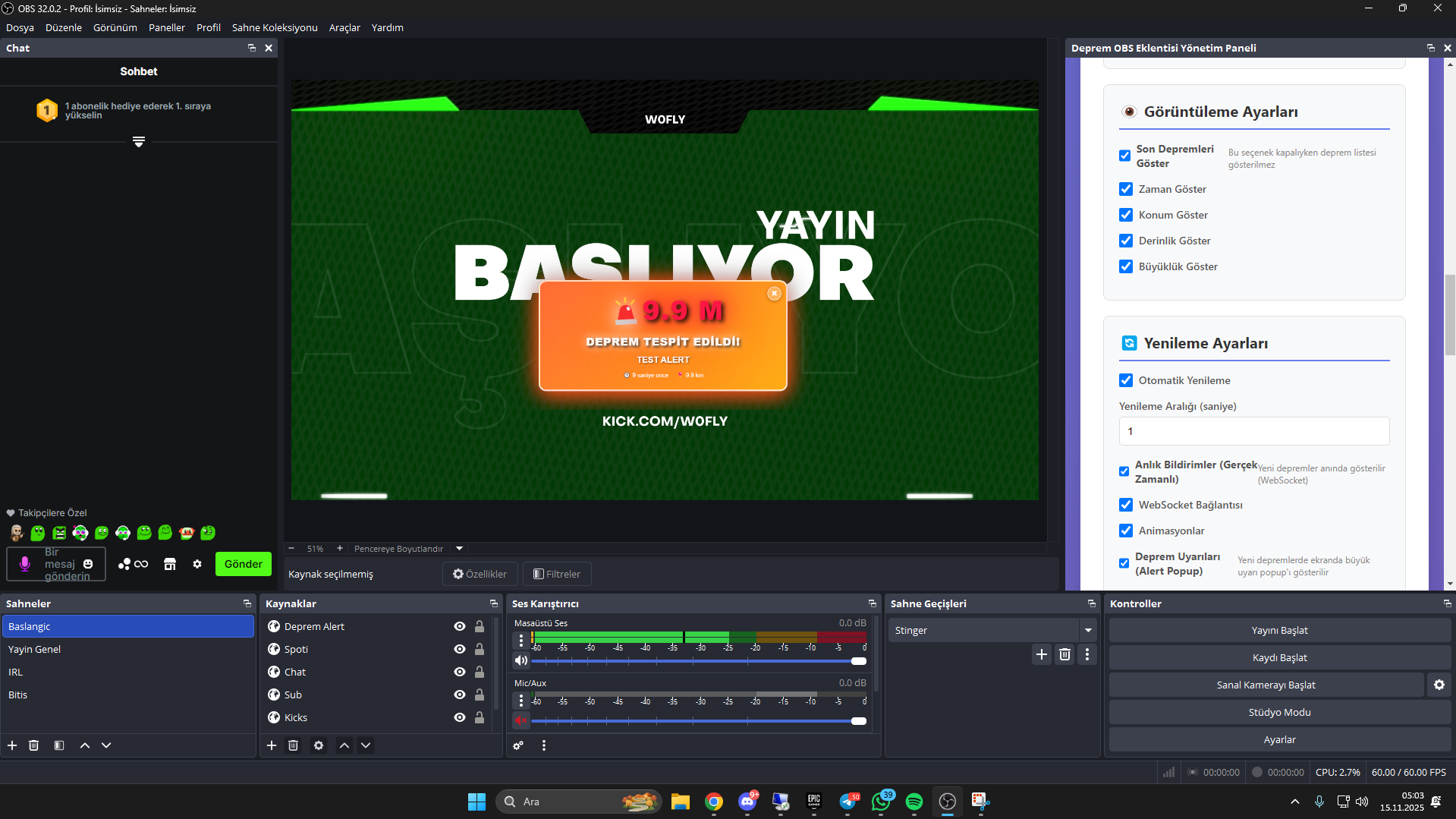This screenshot has height=819, width=1456.
Task: Disable Derinlik Göster checkbox
Action: (x=1126, y=241)
